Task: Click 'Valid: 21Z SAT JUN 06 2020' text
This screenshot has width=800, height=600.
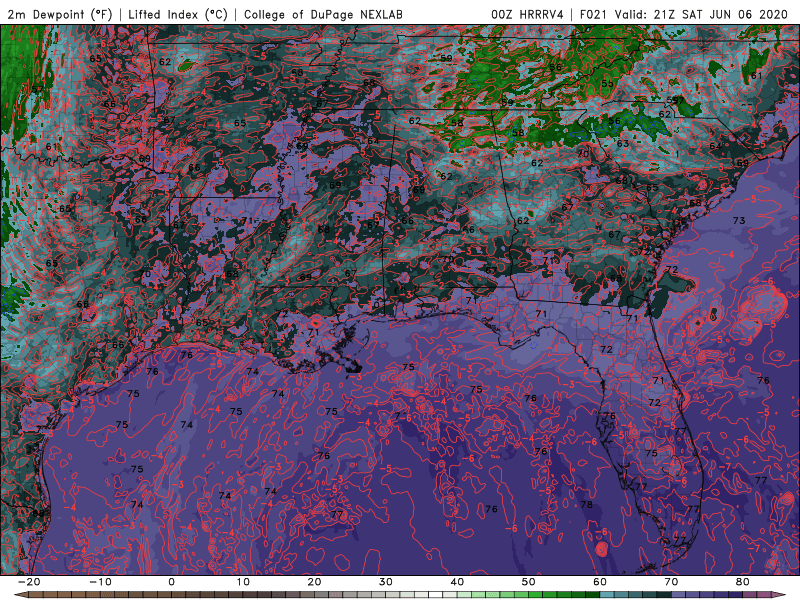Action: pos(702,15)
